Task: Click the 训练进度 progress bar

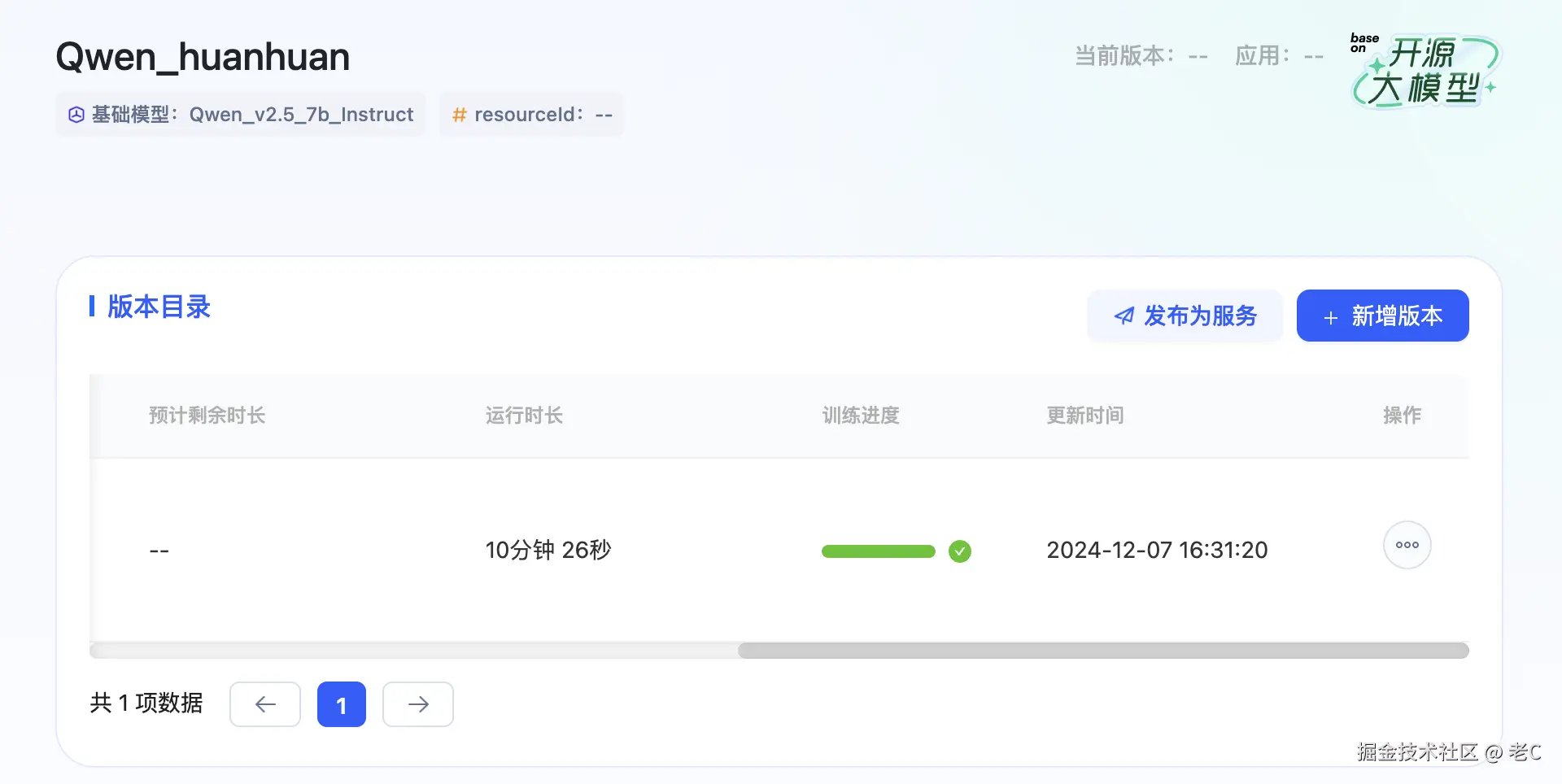Action: click(877, 551)
